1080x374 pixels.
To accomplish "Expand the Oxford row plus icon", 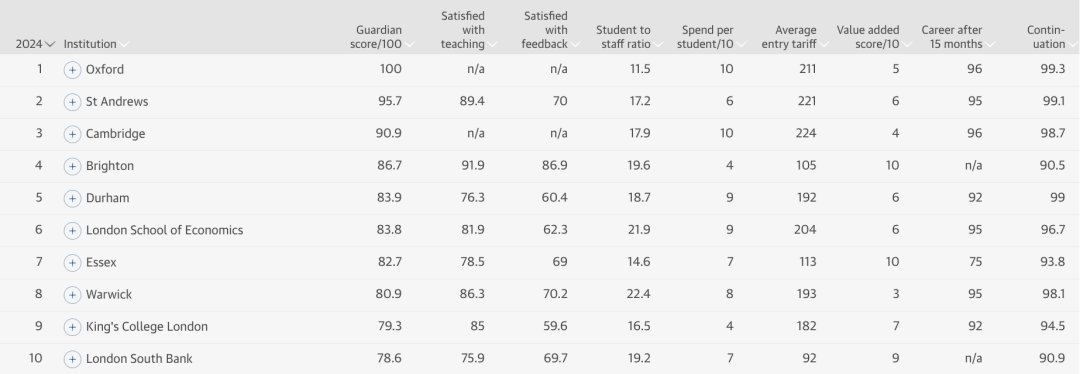I will click(72, 70).
